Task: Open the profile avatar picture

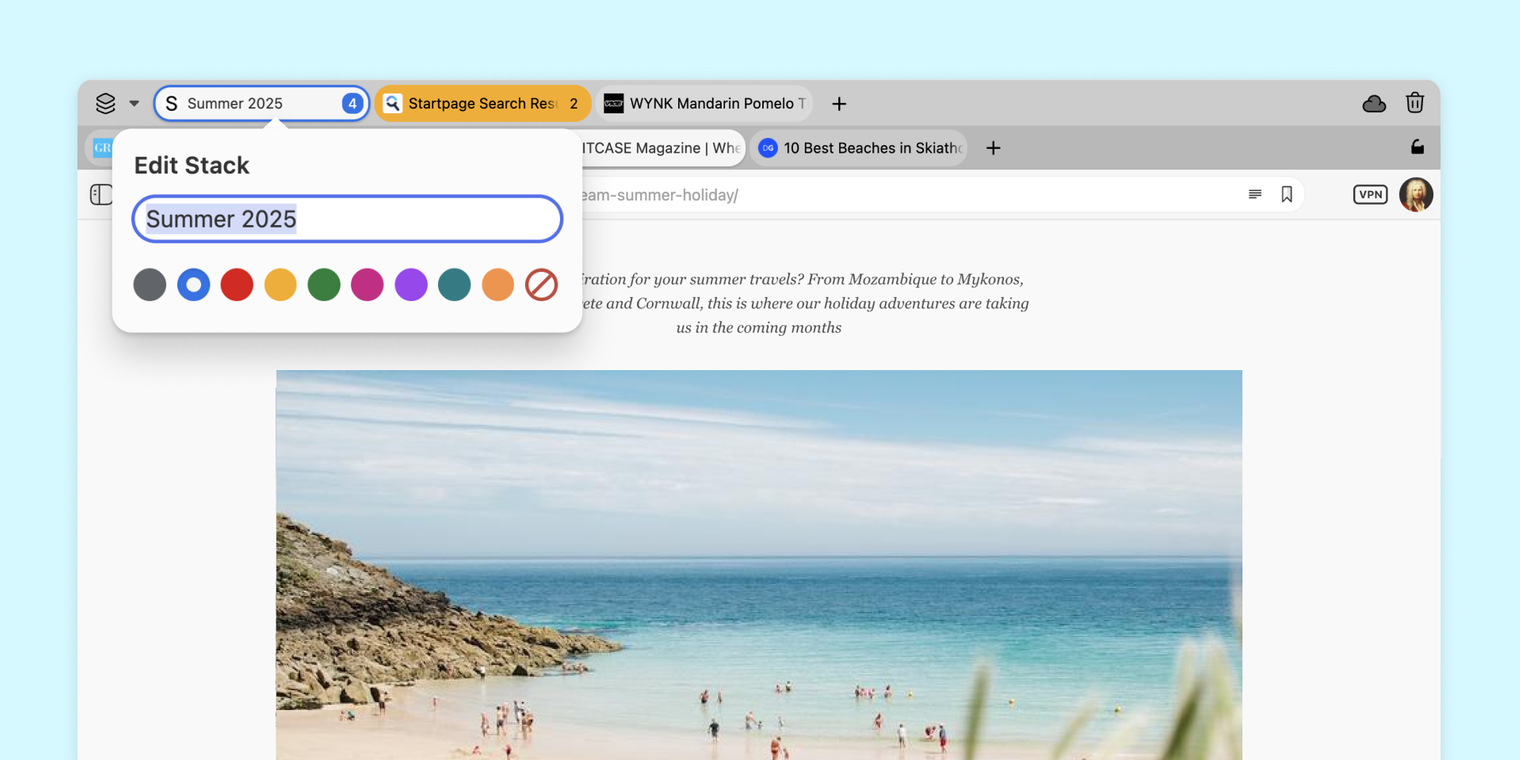Action: tap(1416, 194)
